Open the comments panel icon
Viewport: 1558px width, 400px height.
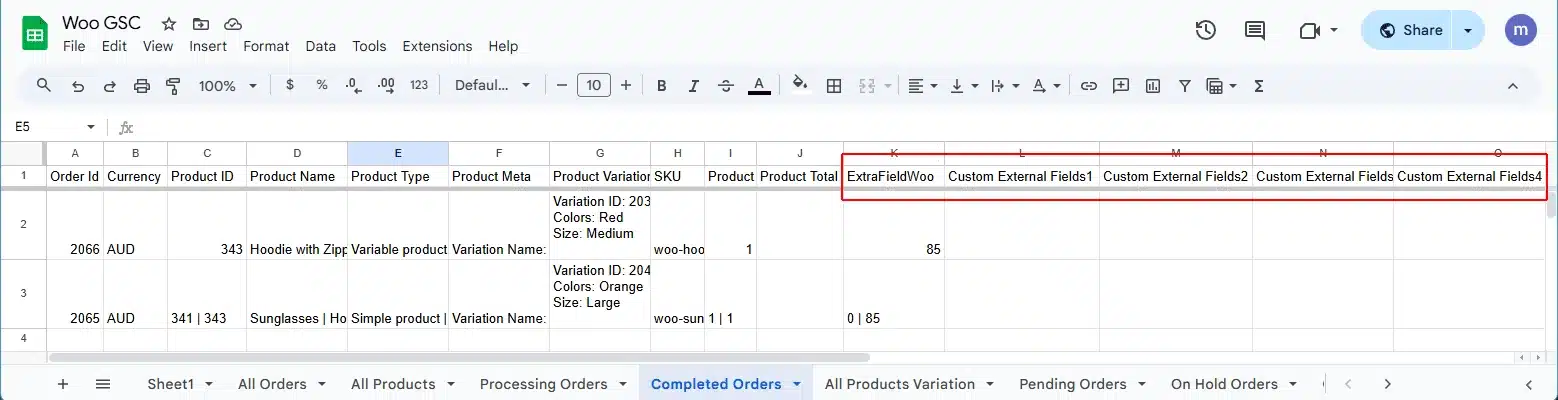coord(1254,30)
